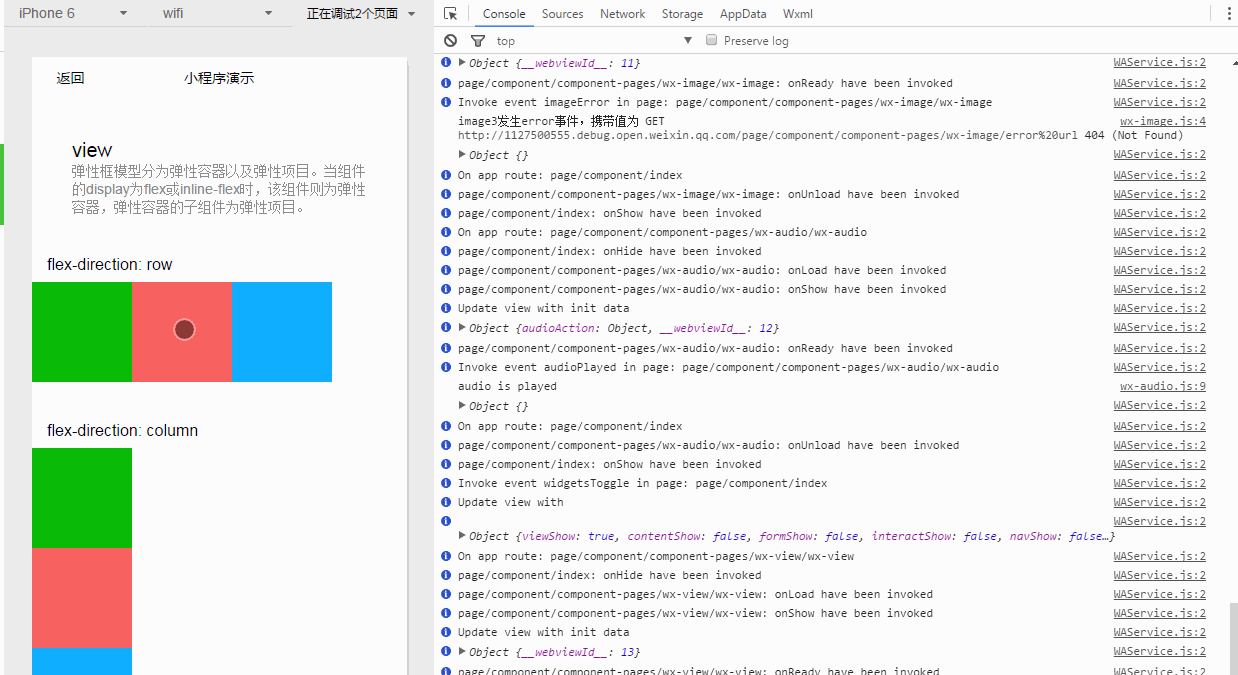
Task: Open the top context selector dropdown
Action: (x=594, y=41)
